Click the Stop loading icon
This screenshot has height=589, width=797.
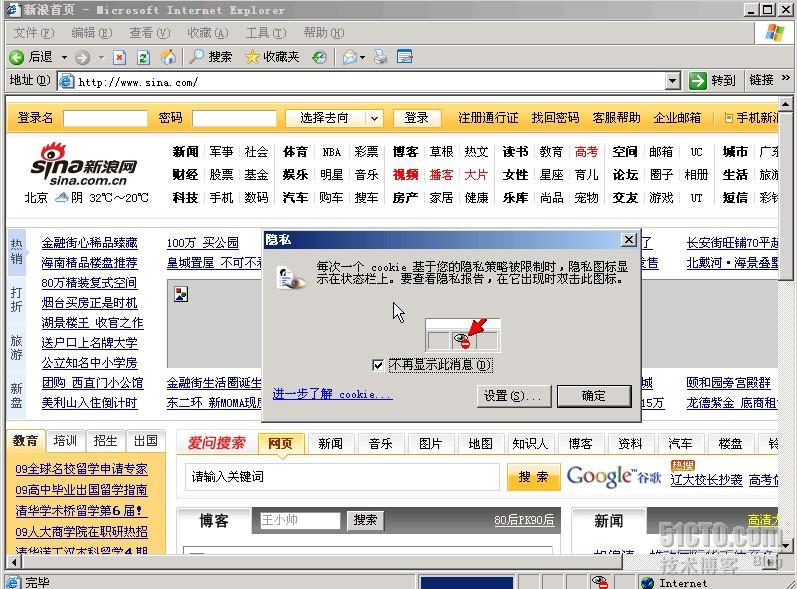pyautogui.click(x=119, y=57)
